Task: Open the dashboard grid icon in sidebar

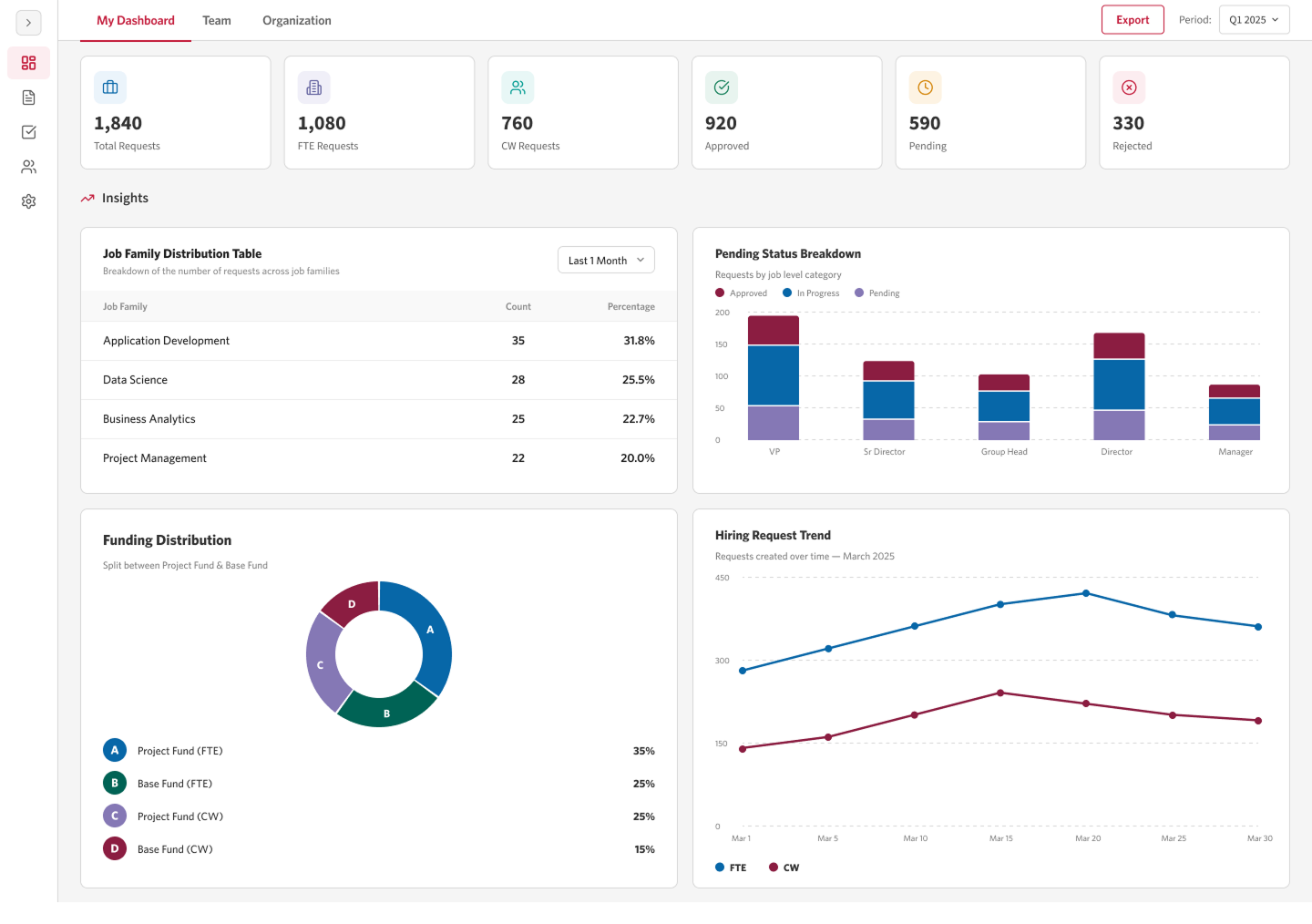Action: click(x=28, y=63)
